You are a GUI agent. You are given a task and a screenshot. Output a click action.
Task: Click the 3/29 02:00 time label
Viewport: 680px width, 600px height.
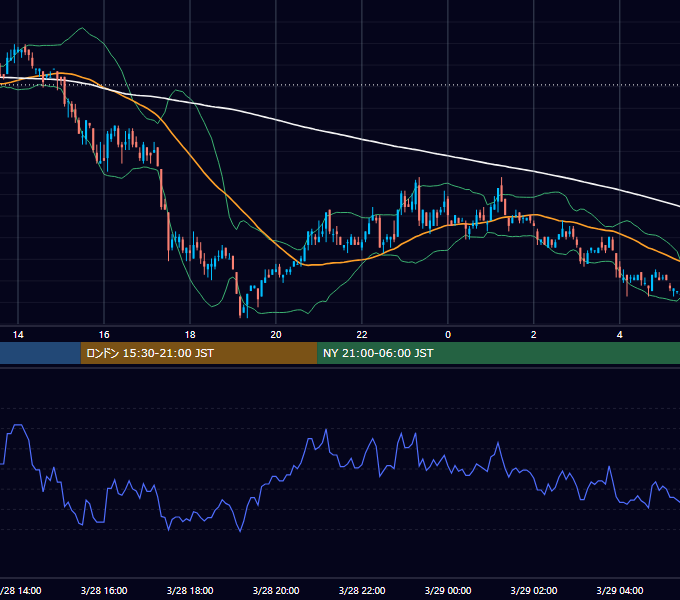(x=534, y=590)
